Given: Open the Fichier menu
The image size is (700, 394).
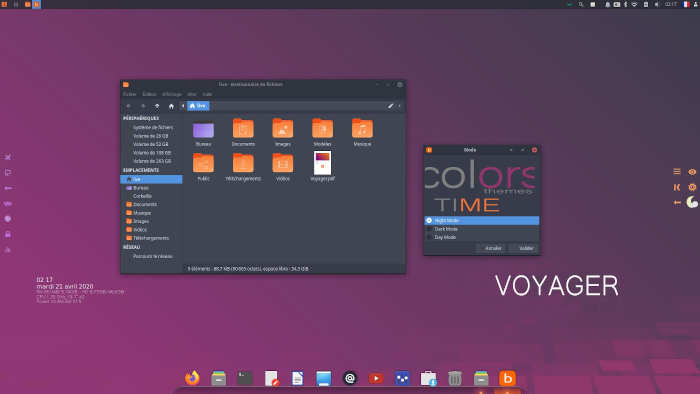Looking at the screenshot, I should click(x=129, y=94).
